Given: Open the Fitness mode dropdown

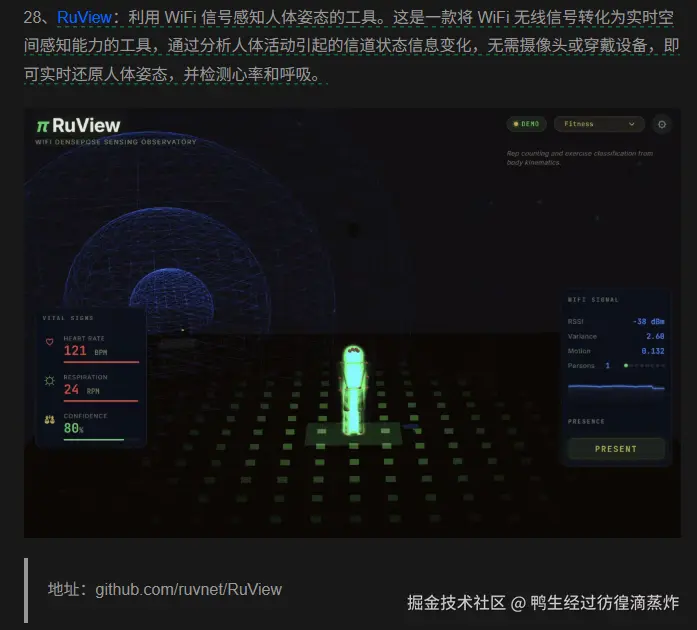Looking at the screenshot, I should pos(599,124).
